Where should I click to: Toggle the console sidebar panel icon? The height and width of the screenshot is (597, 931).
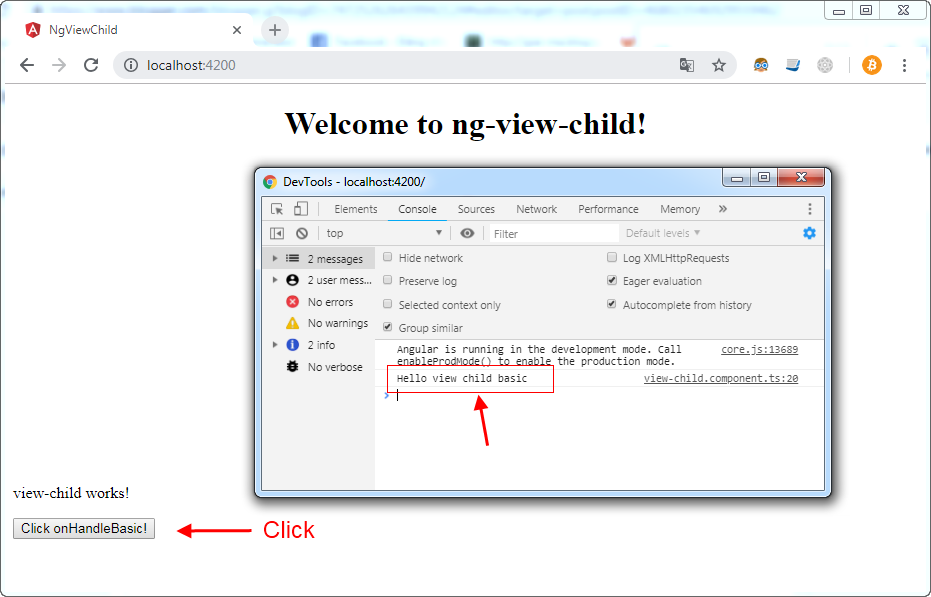click(278, 233)
